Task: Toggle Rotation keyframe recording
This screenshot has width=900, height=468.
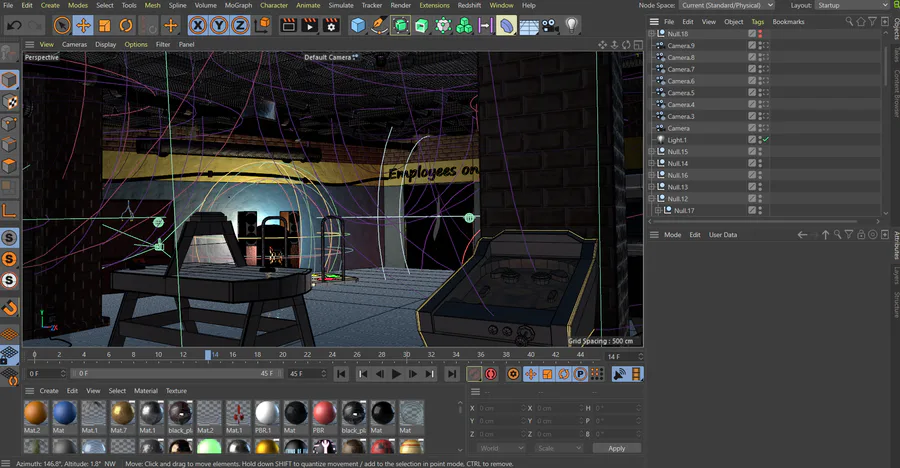Action: click(564, 374)
